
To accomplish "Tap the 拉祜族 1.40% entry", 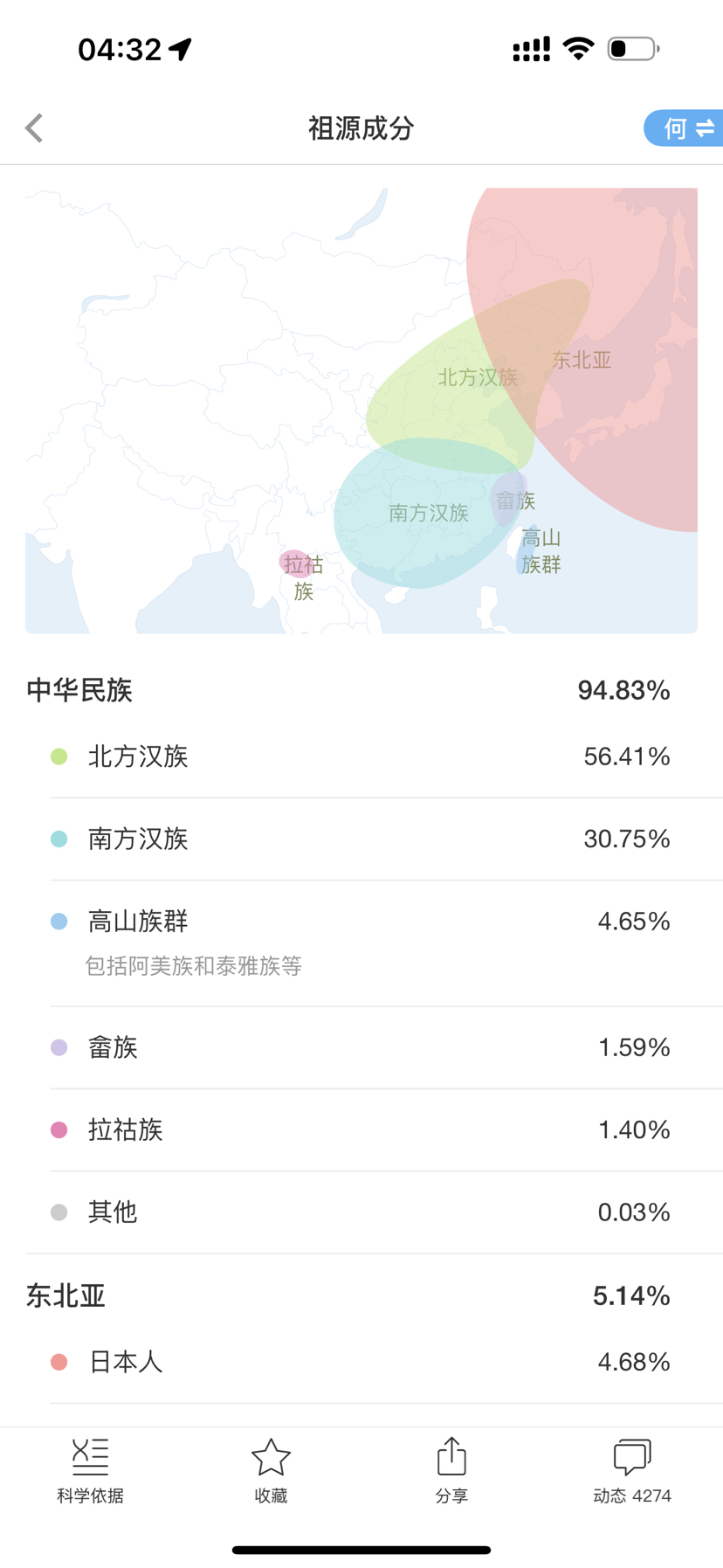I will click(361, 1129).
